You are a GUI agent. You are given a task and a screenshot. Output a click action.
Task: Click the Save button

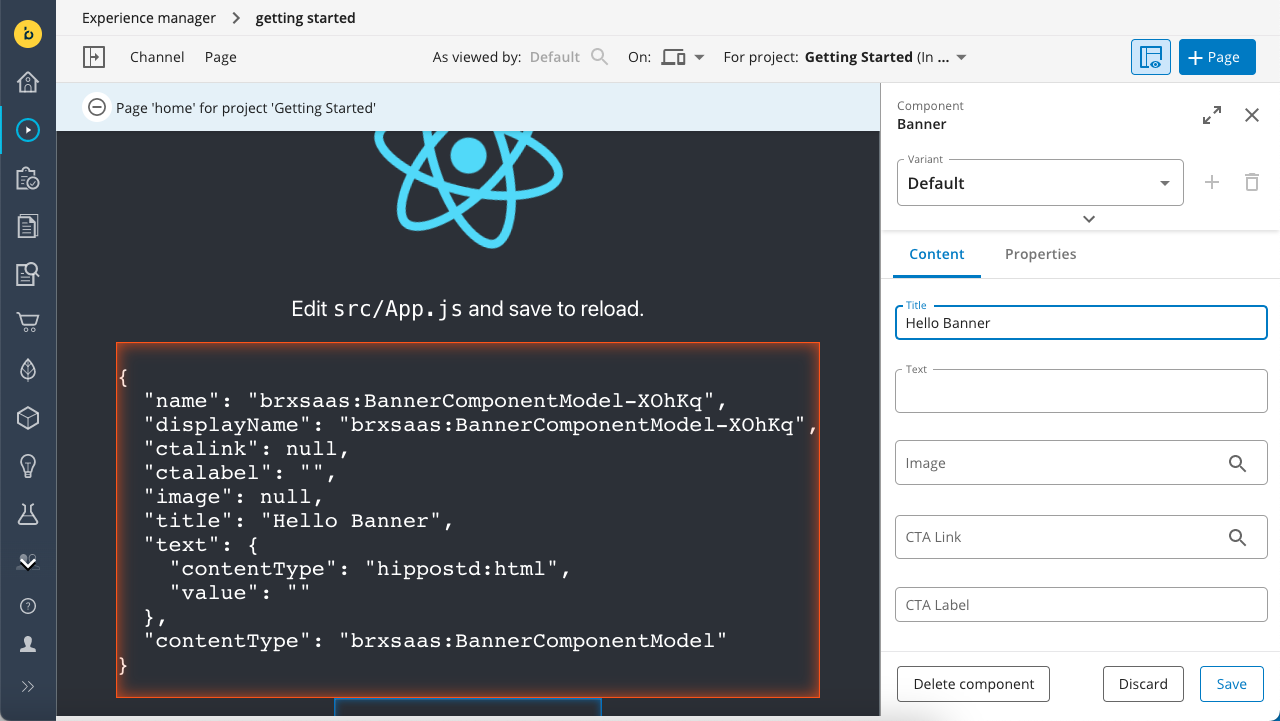(x=1231, y=684)
